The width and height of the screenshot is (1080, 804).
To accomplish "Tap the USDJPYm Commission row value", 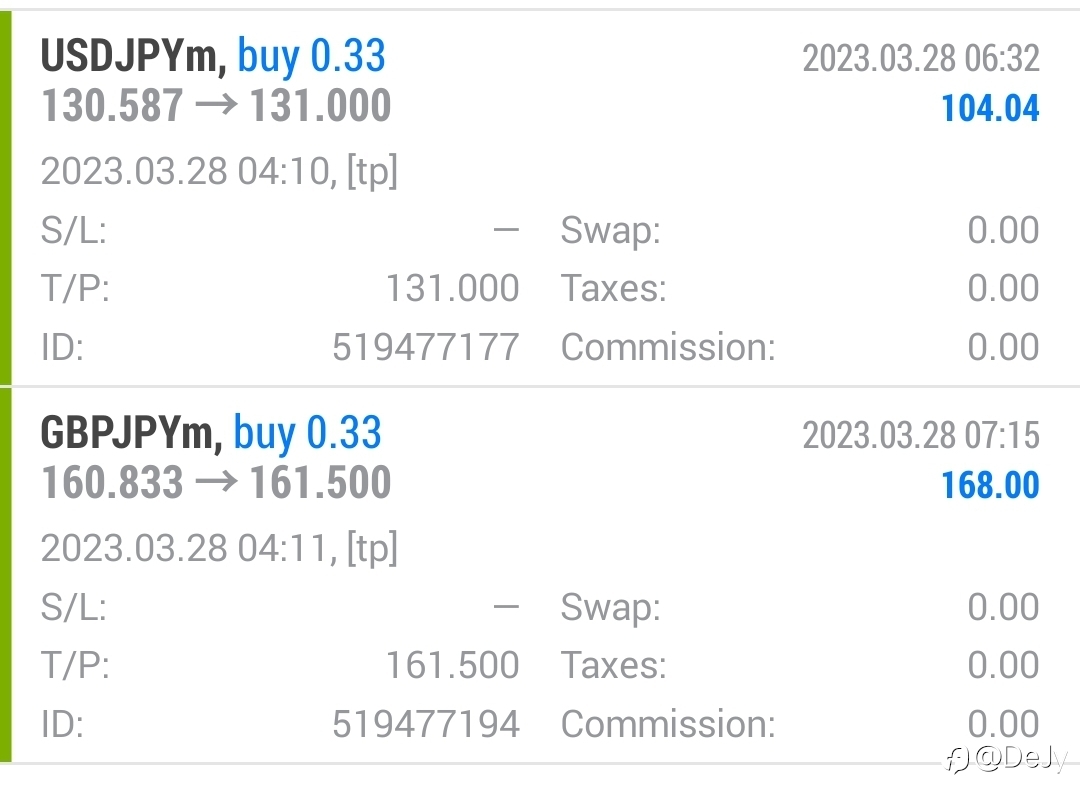I will click(x=1004, y=347).
